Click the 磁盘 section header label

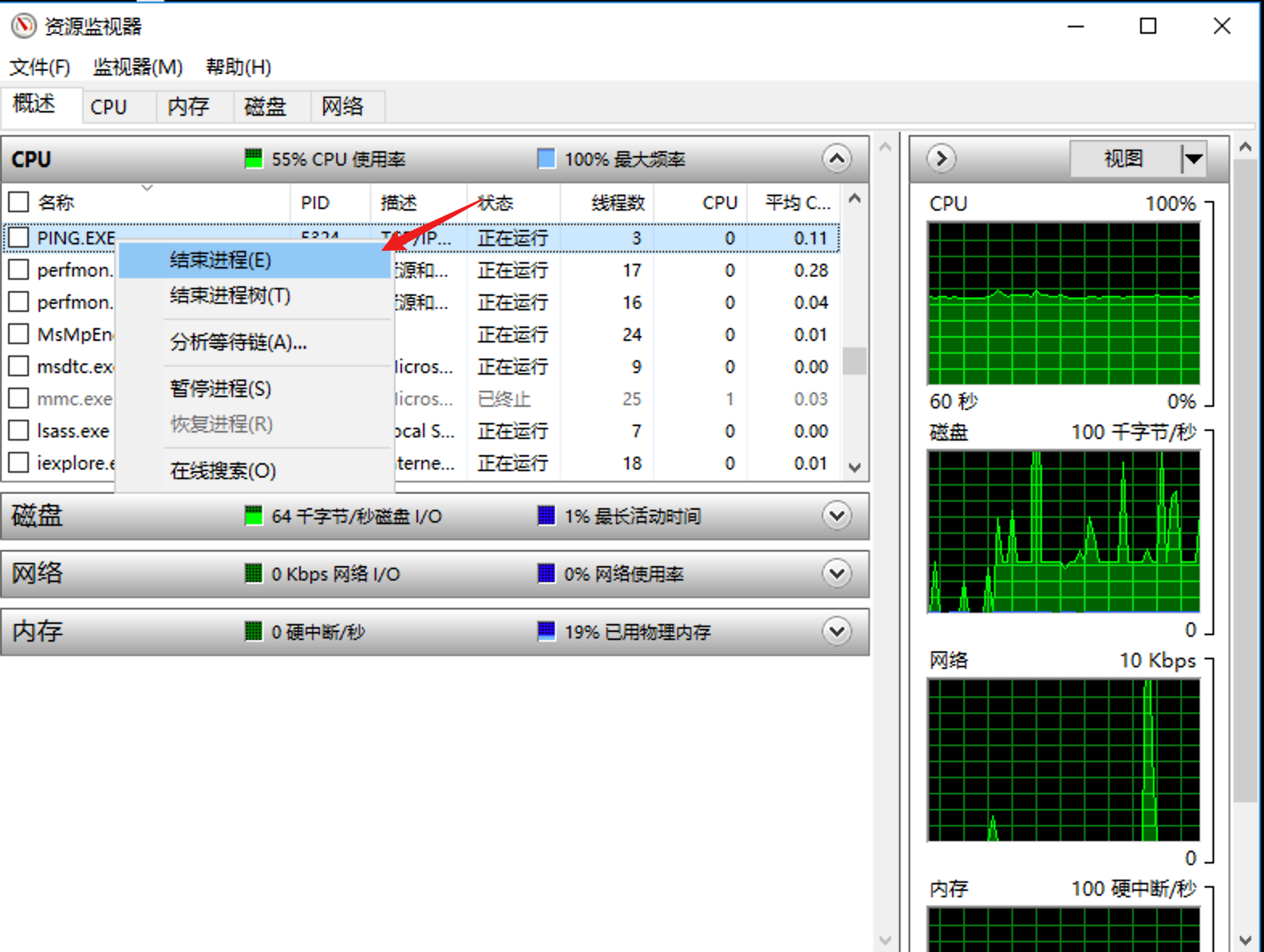tap(37, 515)
